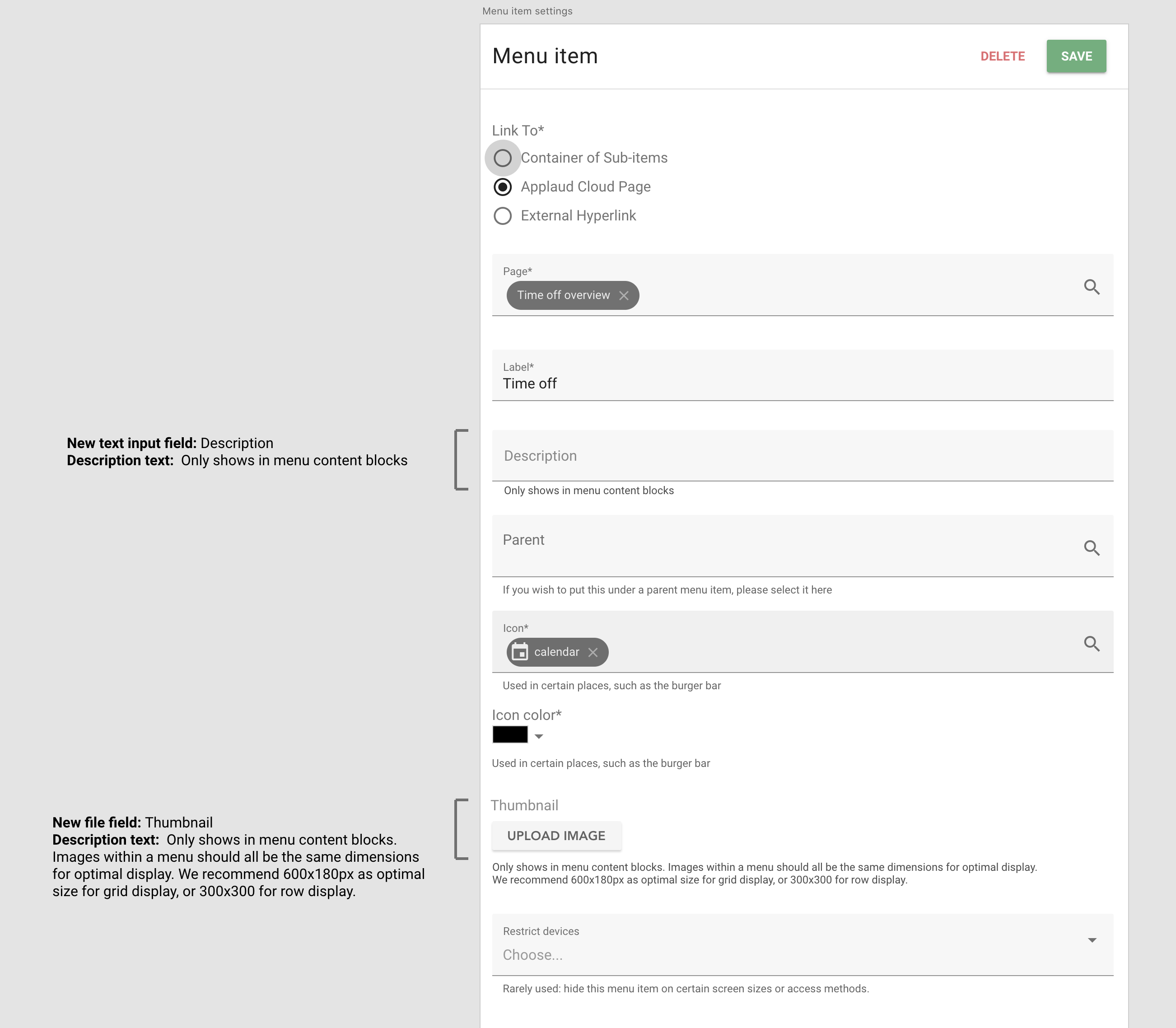
Task: Expand the Restrict devices dropdown arrow
Action: point(1092,939)
